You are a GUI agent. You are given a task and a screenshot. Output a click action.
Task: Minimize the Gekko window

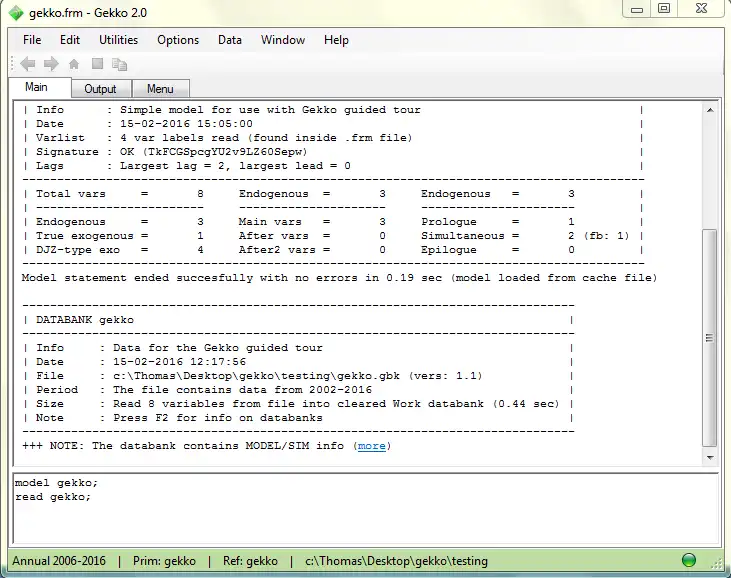pos(637,9)
